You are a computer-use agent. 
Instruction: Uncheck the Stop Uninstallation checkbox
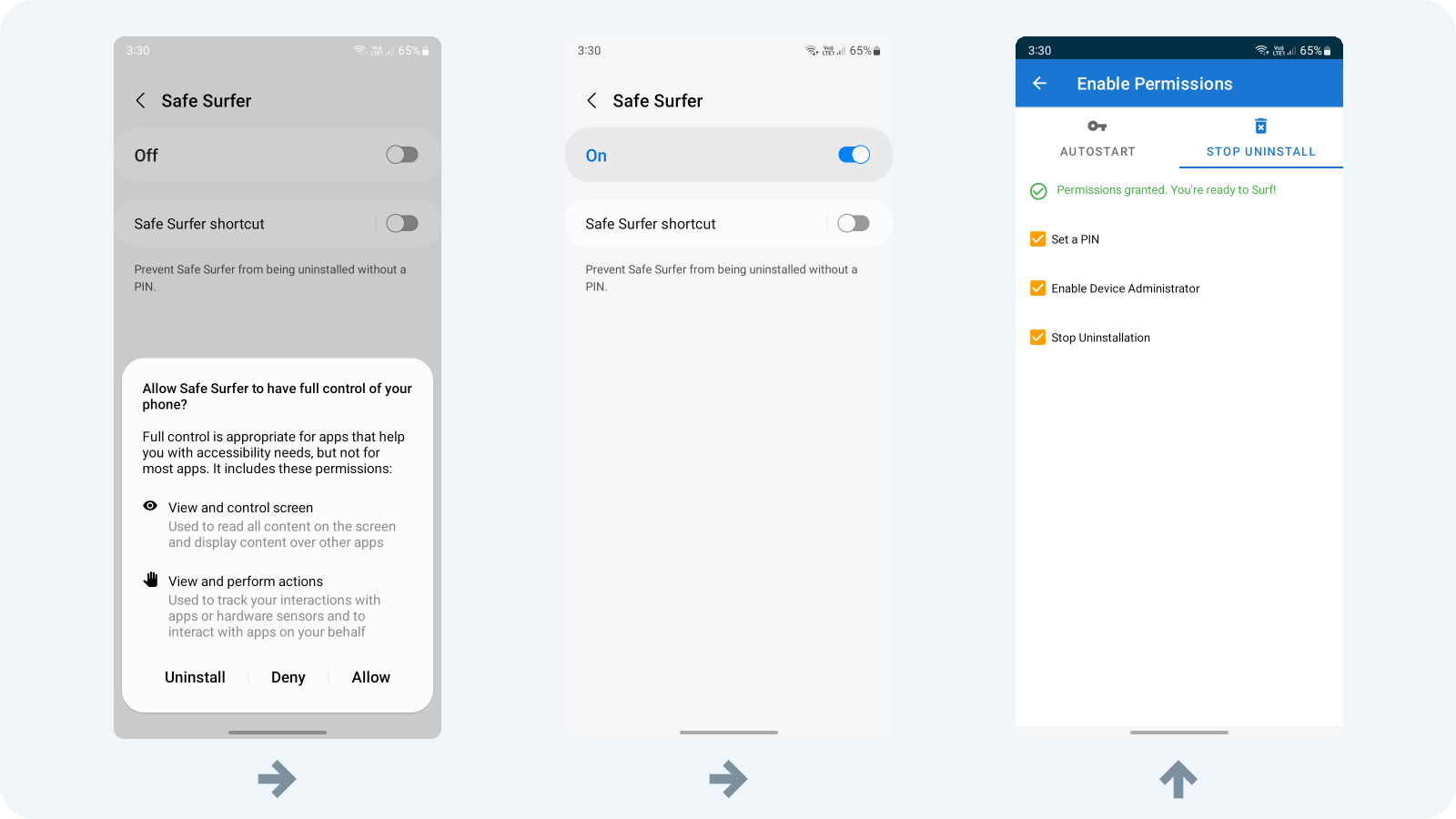coord(1037,338)
